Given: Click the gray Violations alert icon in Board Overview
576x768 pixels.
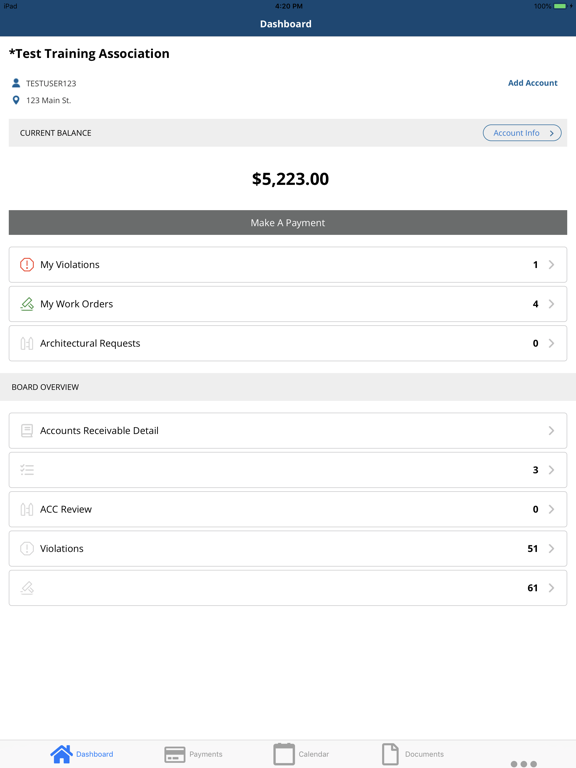Looking at the screenshot, I should (27, 549).
